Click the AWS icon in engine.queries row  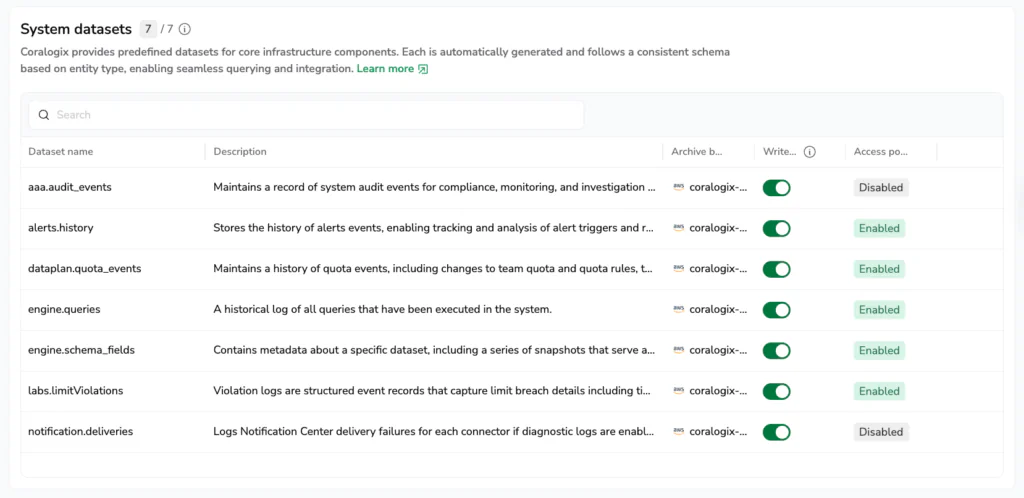click(x=679, y=310)
